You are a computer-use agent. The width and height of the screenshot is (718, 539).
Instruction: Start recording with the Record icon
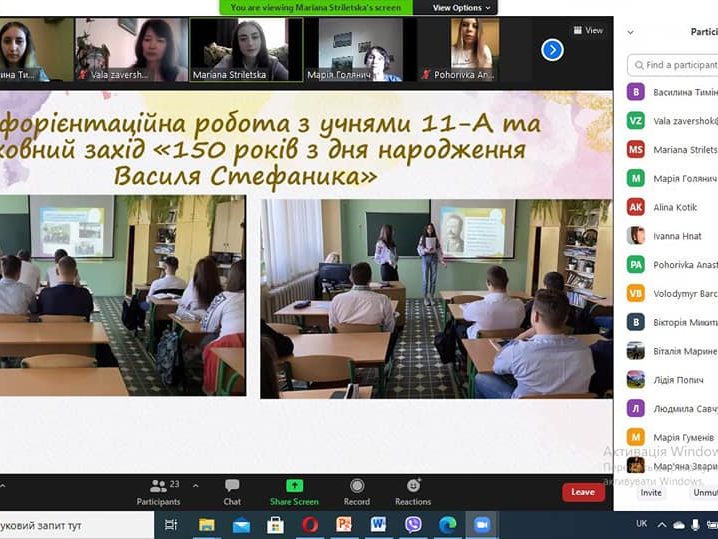pos(356,486)
